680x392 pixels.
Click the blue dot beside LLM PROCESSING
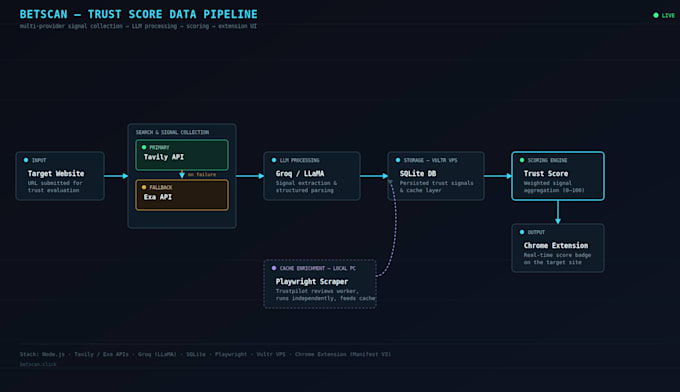[274, 160]
